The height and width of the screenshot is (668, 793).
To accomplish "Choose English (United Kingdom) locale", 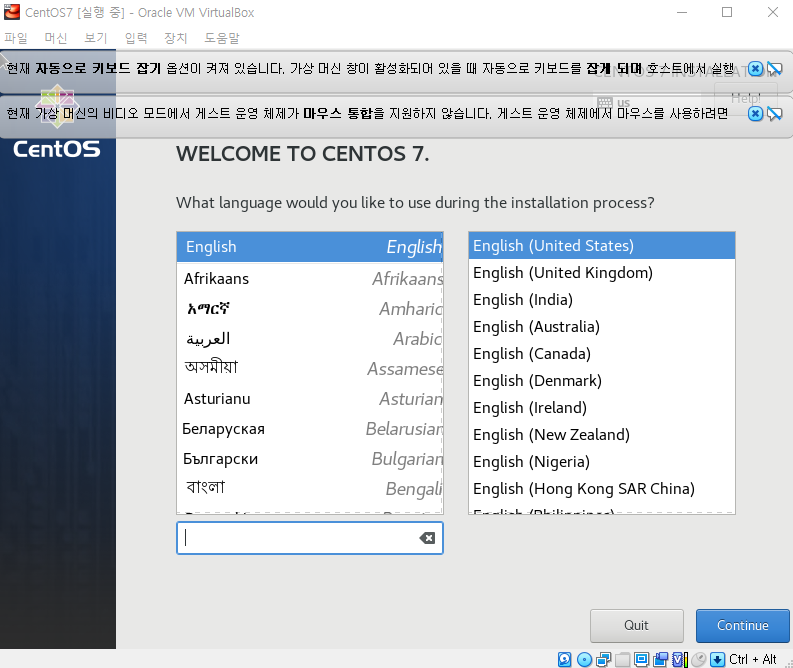I will [602, 273].
